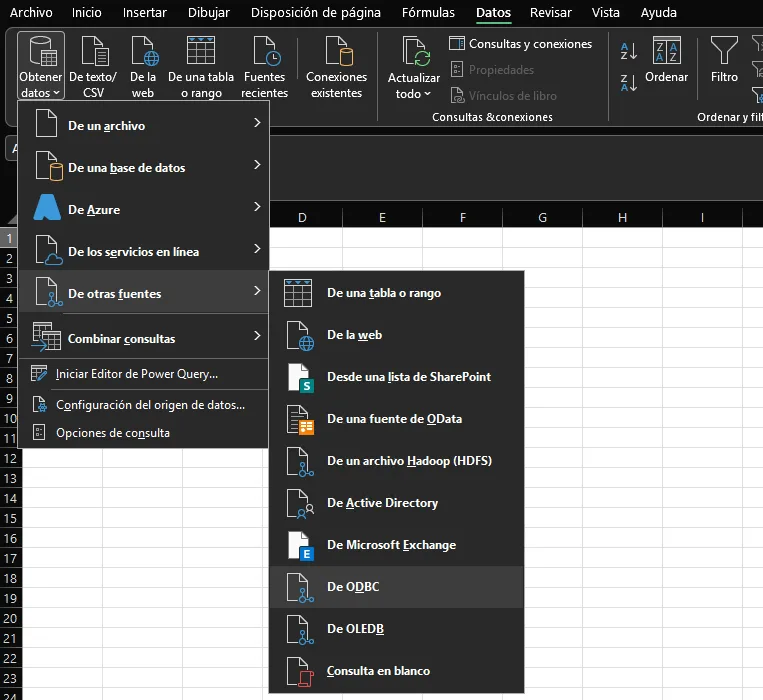763x700 pixels.
Task: Switch to the Inicio tab
Action: [x=87, y=13]
